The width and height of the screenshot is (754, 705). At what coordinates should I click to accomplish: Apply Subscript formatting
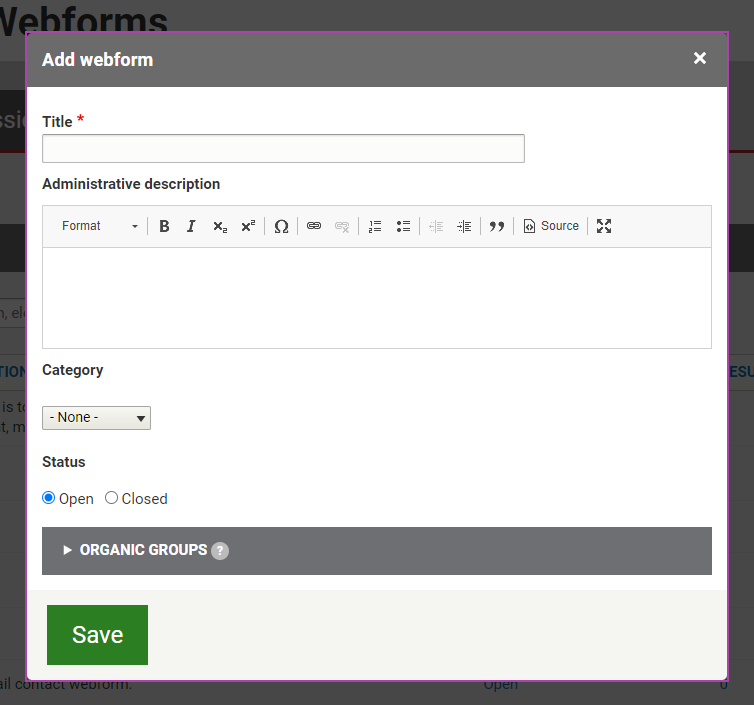220,226
